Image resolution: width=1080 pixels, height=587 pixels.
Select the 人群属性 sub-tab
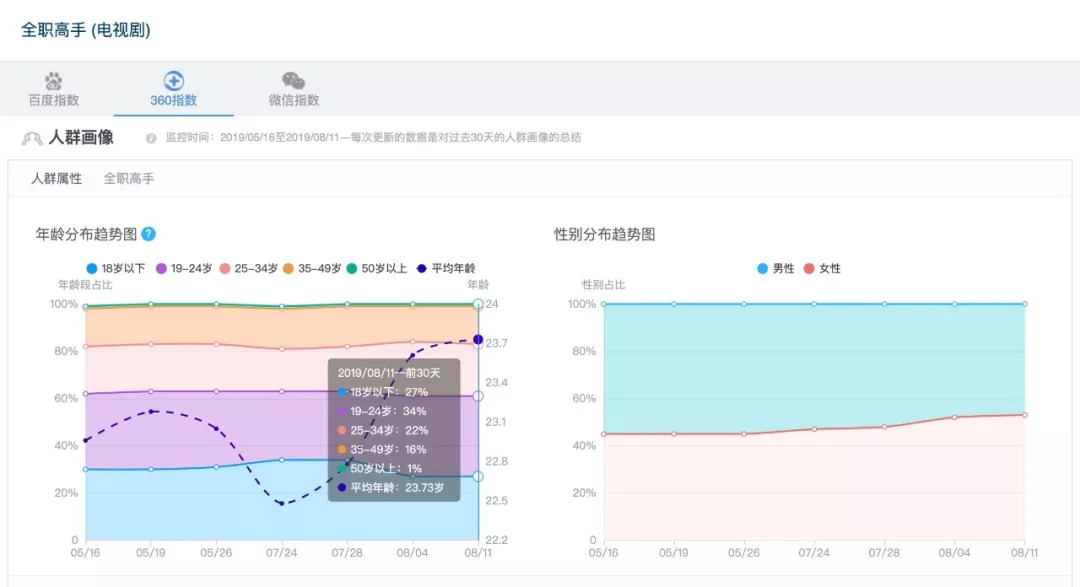tap(56, 179)
